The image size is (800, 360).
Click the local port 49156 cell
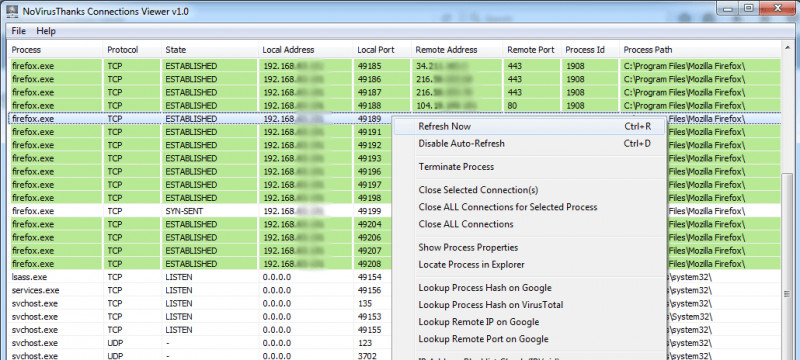373,291
